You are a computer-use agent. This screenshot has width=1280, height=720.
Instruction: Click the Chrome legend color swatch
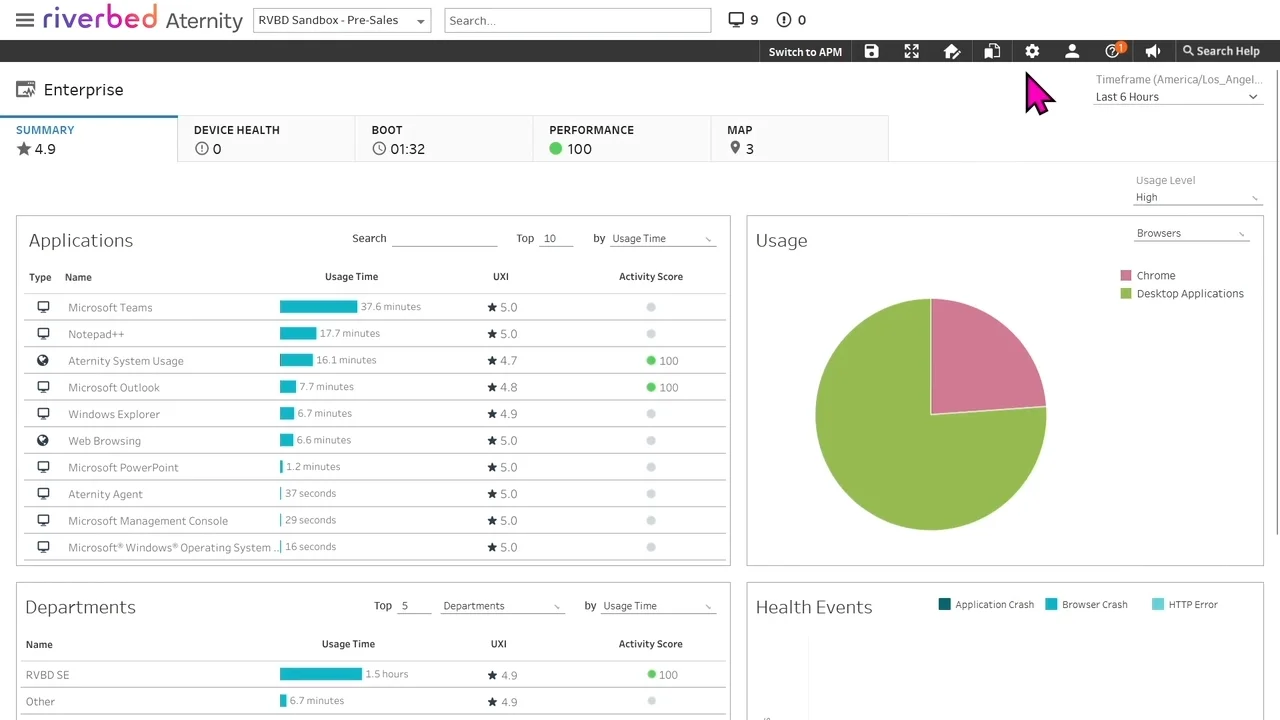click(1126, 275)
